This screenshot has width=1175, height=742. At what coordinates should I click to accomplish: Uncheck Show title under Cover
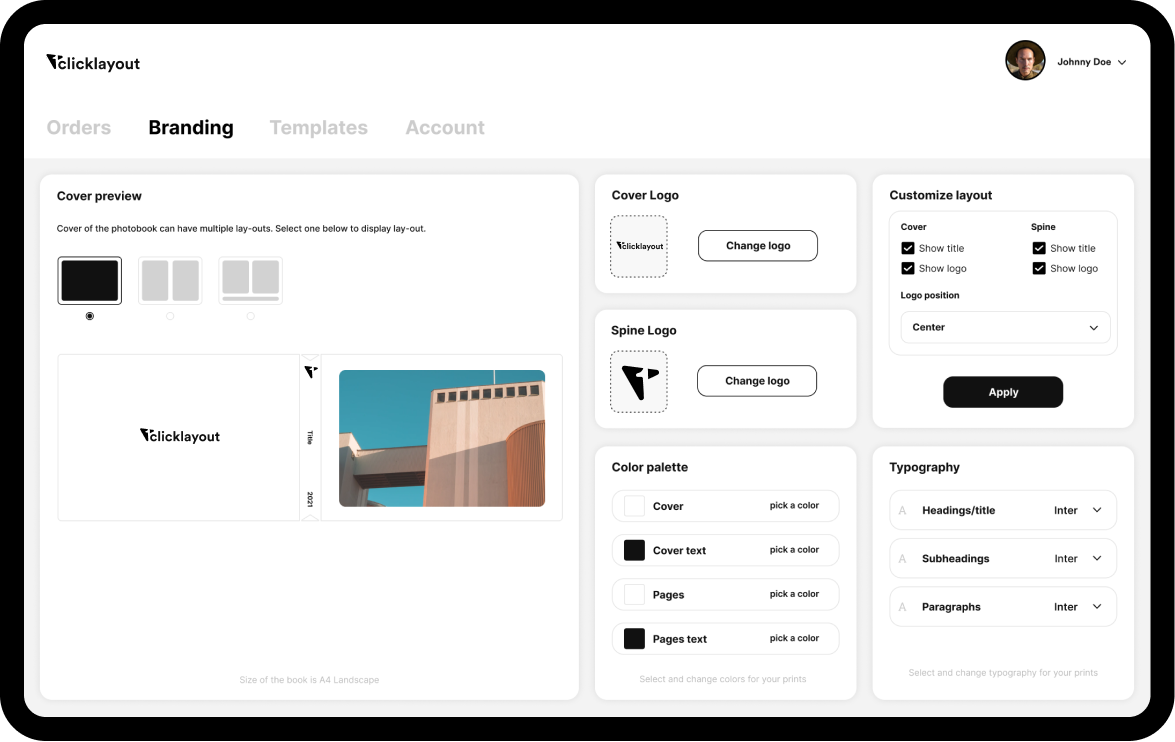907,248
